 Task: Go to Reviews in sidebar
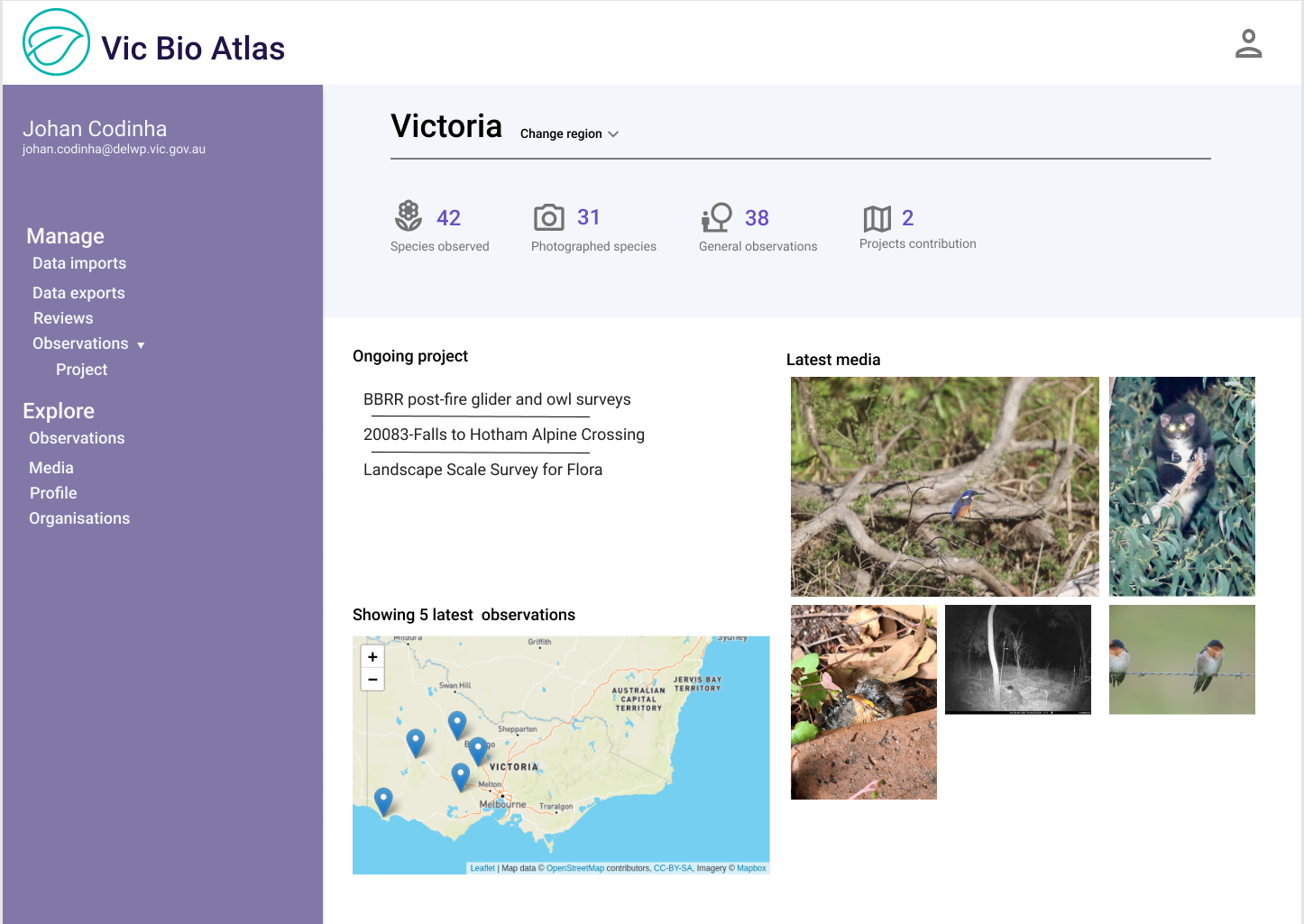point(63,318)
